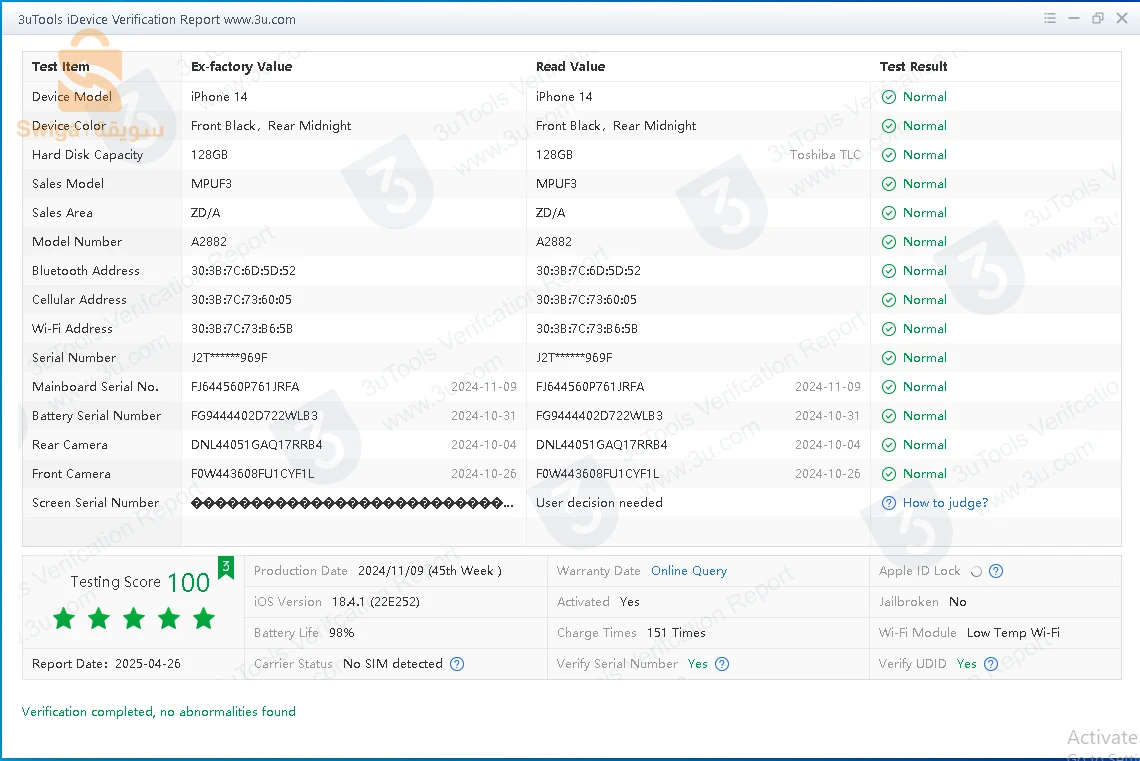Click the Charge Times 151 Times value
The image size is (1140, 761).
point(676,633)
